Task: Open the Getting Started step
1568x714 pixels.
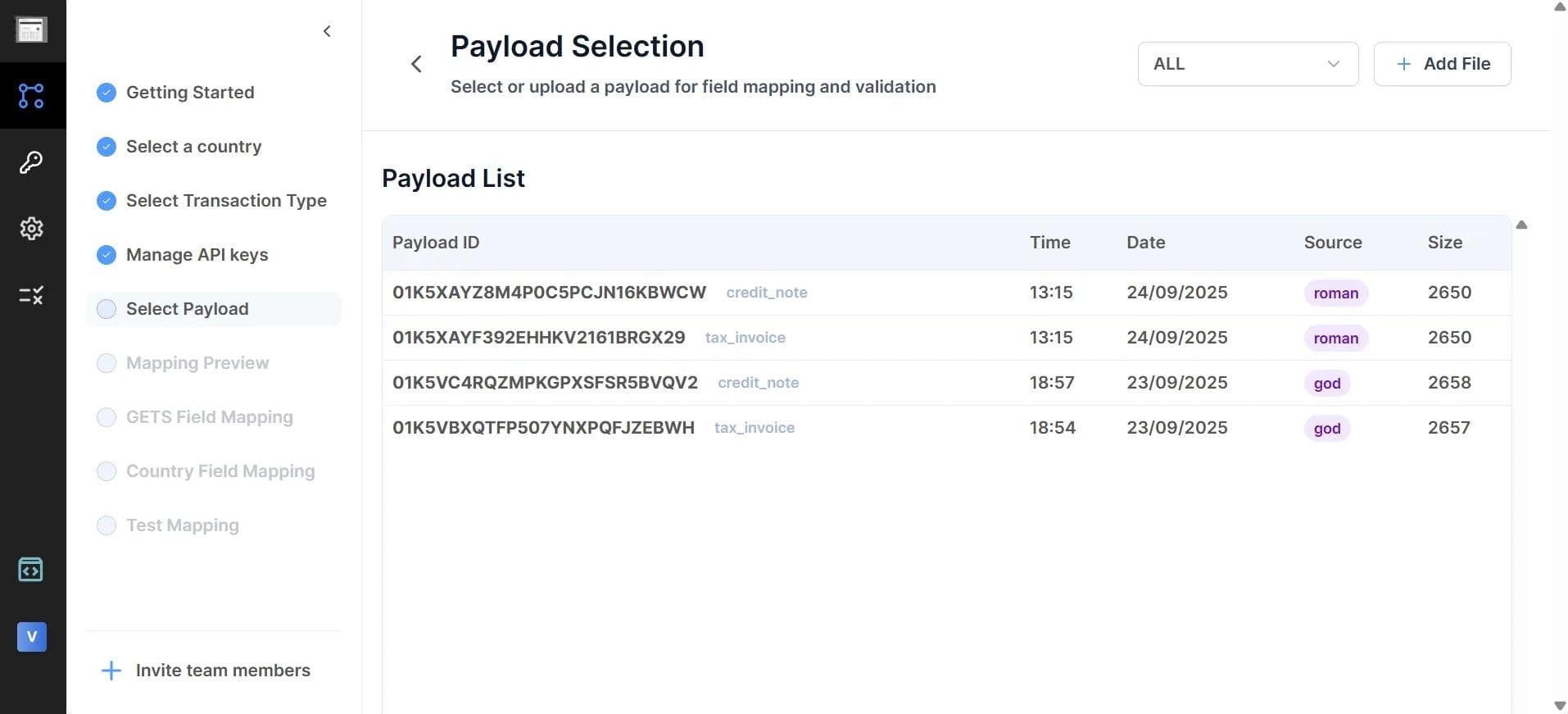Action: [214, 93]
